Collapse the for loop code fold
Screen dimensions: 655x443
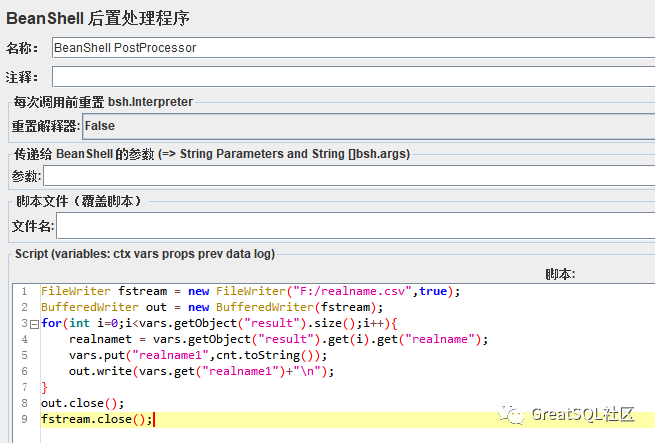(x=35, y=324)
